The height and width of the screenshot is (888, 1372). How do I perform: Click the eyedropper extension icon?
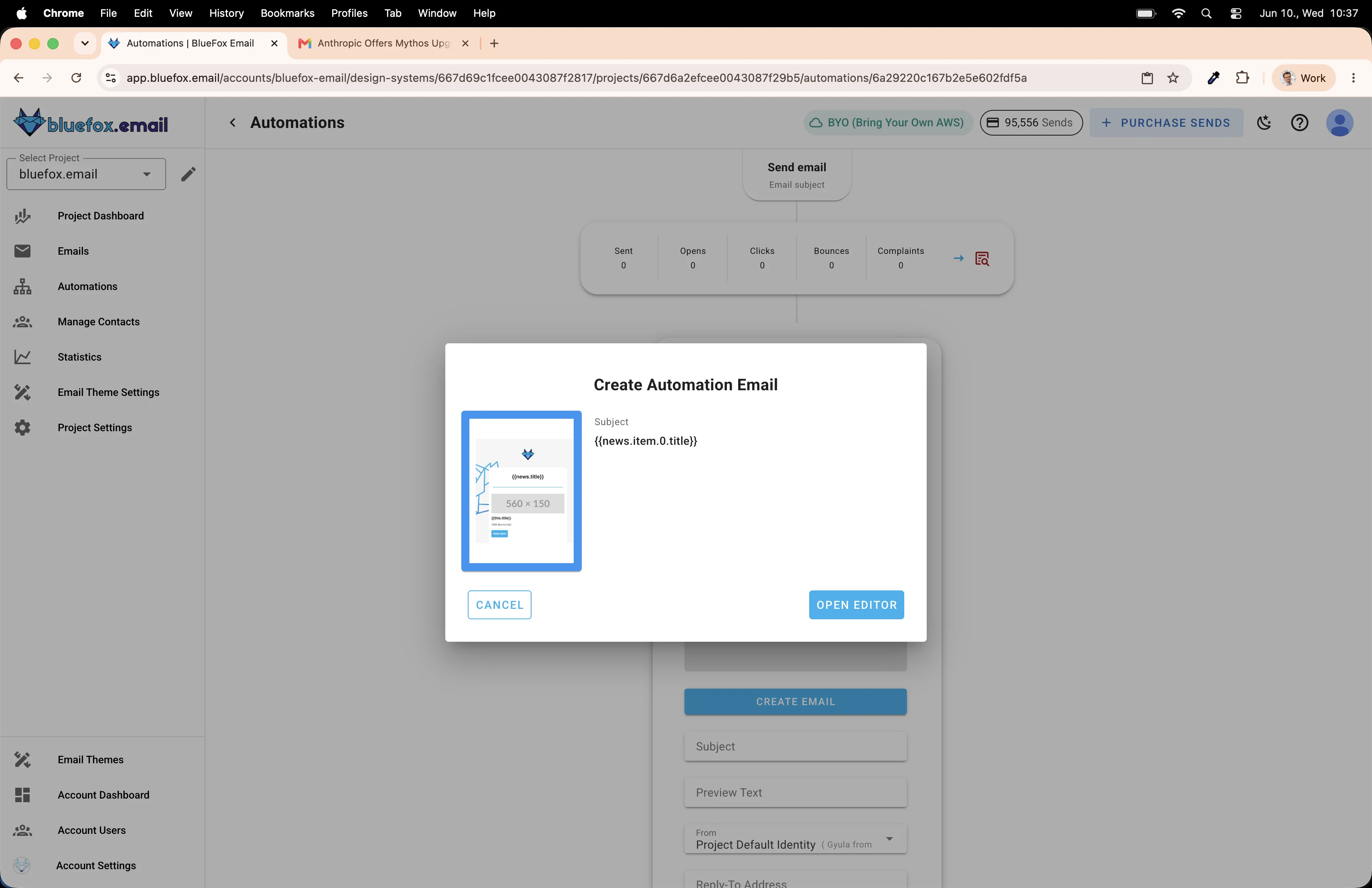click(1213, 78)
